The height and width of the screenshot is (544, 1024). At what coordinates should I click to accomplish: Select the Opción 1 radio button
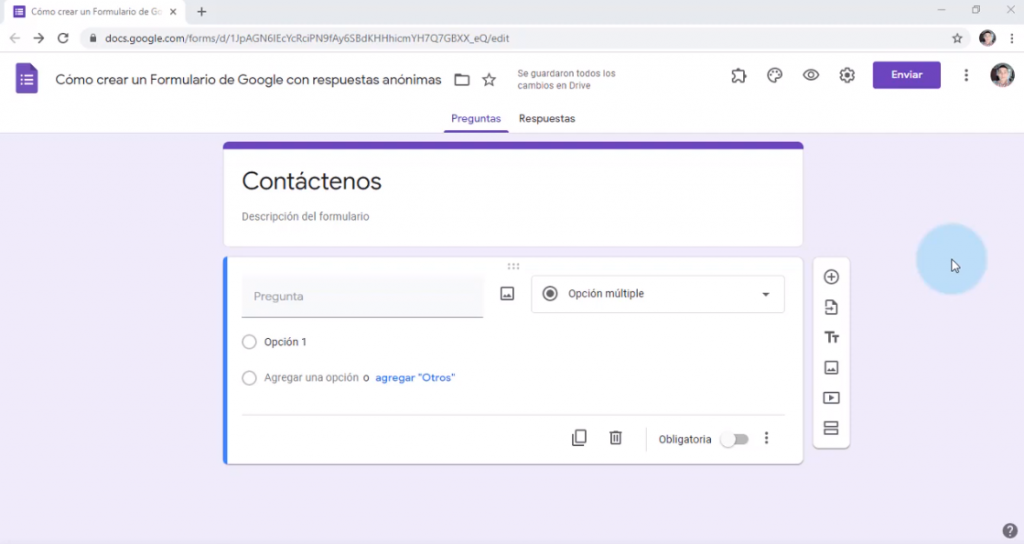pyautogui.click(x=250, y=342)
